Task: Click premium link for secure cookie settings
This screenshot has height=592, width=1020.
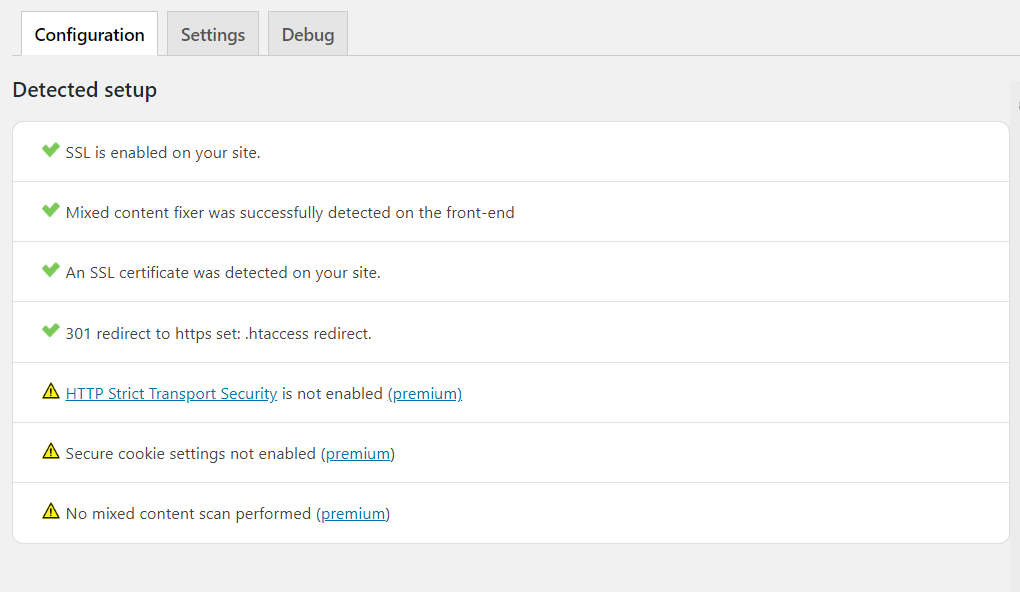Action: pos(358,454)
